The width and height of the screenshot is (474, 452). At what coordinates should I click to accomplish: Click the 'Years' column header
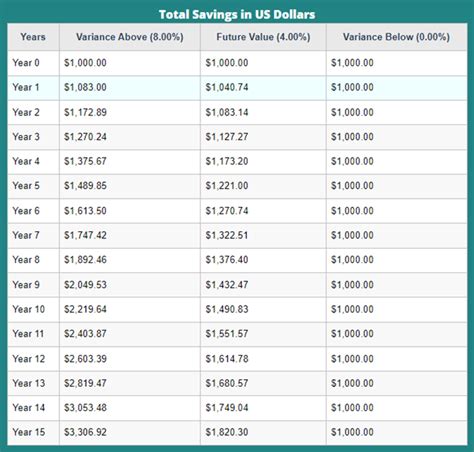33,37
